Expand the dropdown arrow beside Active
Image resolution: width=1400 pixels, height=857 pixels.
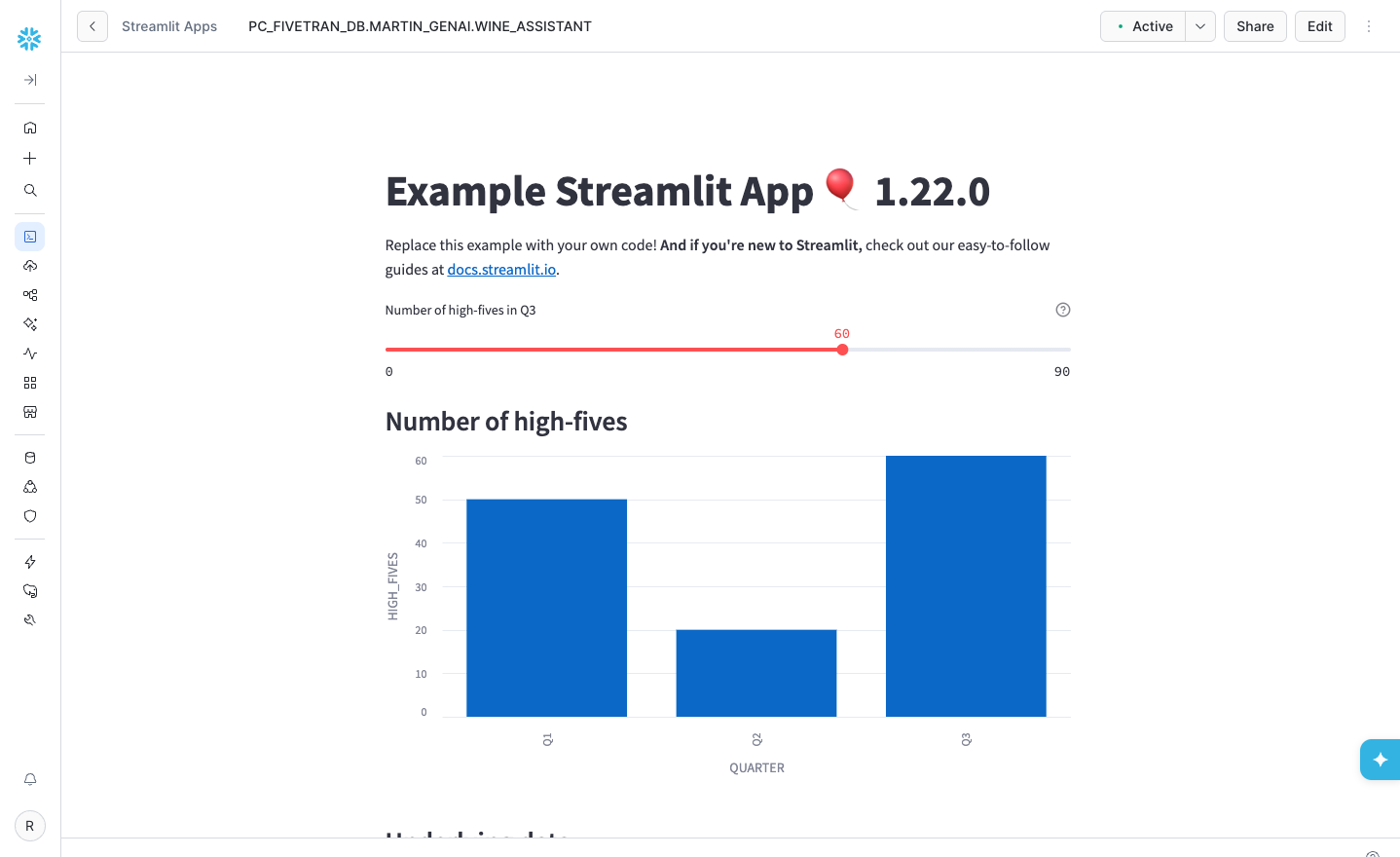pyautogui.click(x=1200, y=26)
